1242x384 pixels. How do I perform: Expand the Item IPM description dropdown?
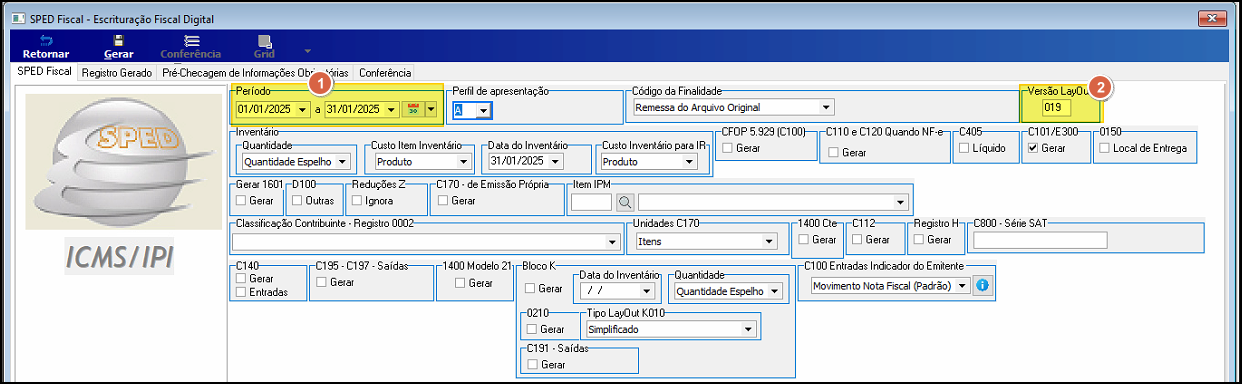click(900, 202)
